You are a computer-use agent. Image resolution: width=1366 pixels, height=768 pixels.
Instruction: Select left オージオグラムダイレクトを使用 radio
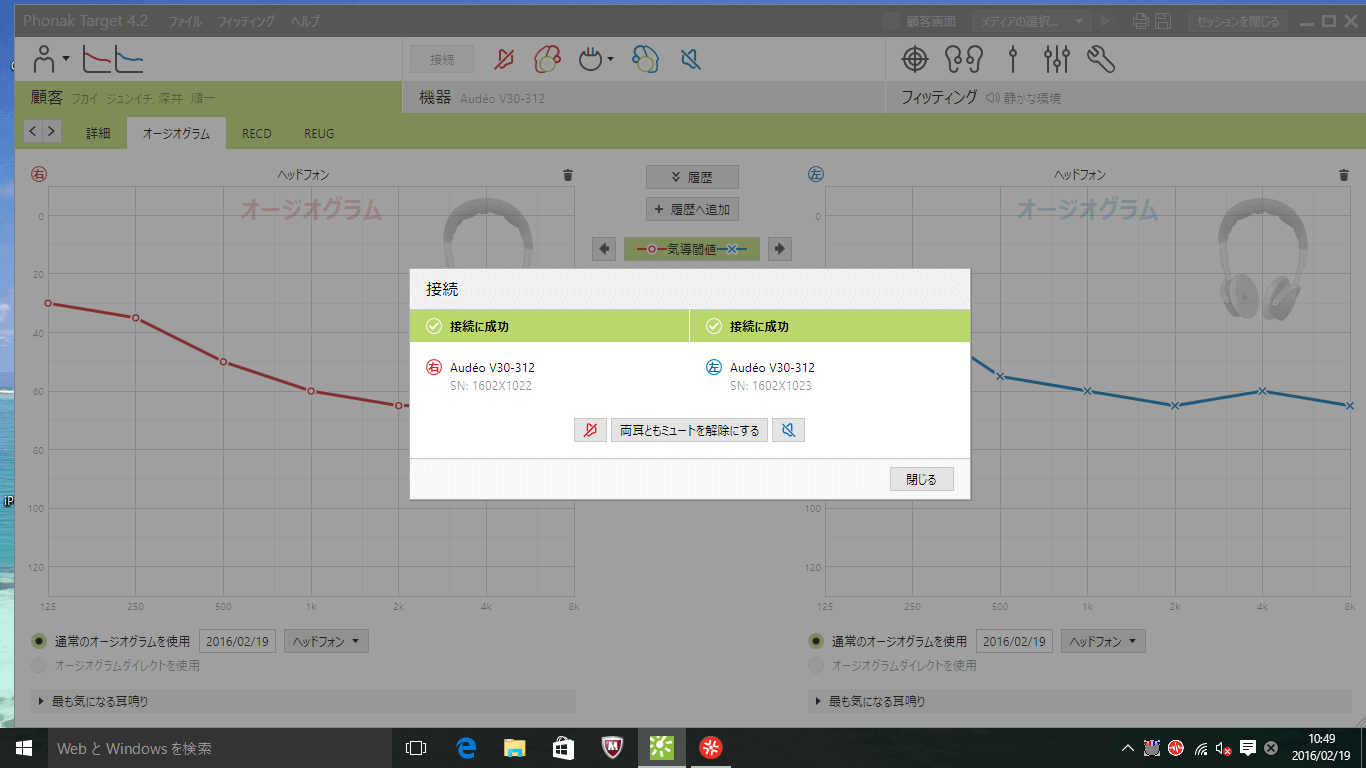tap(816, 665)
